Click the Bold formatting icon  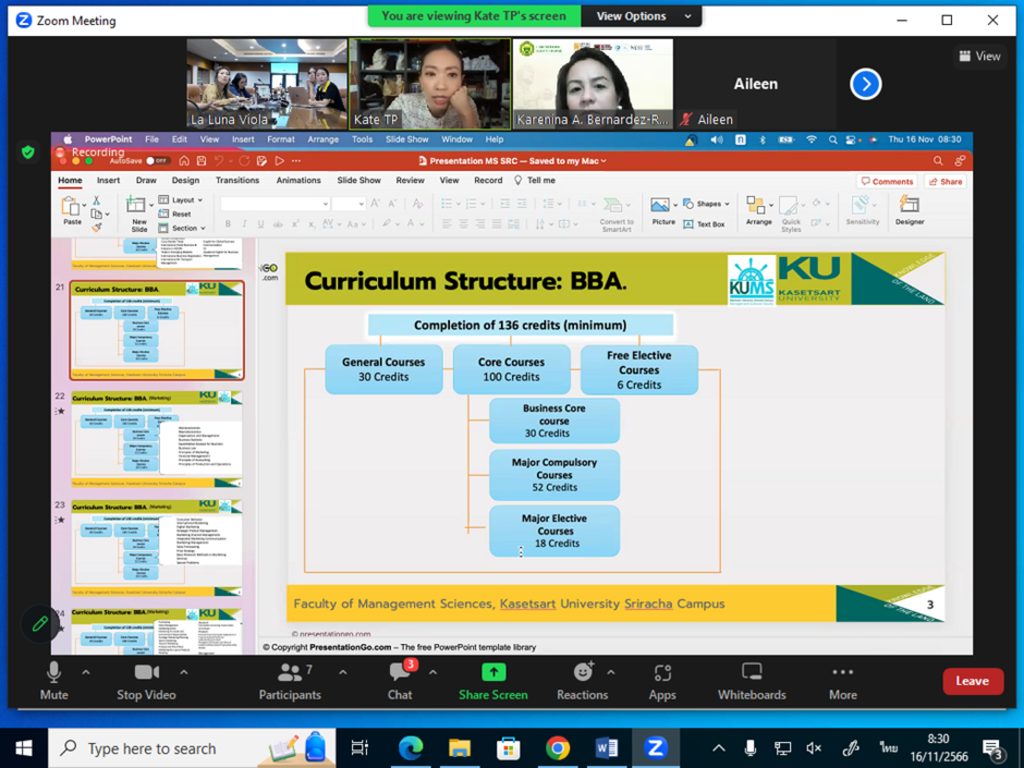click(228, 224)
